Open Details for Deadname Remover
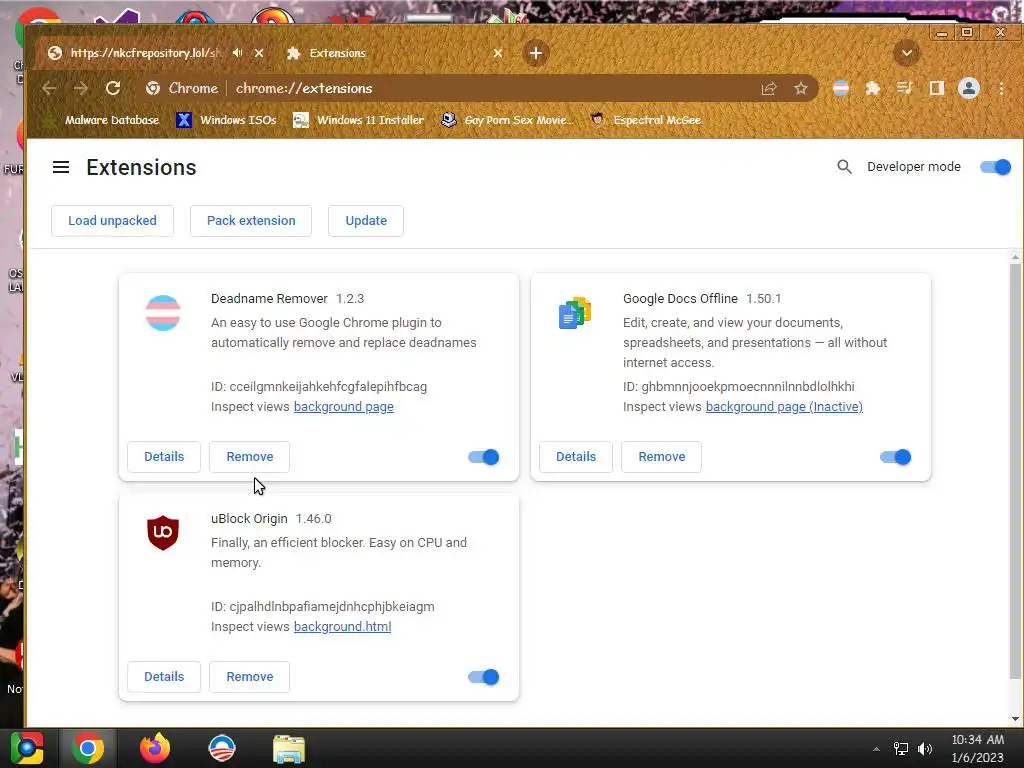Viewport: 1024px width, 768px height. (x=164, y=456)
